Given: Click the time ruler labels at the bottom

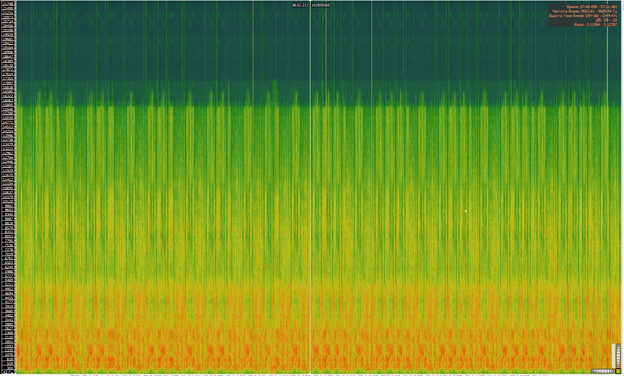Looking at the screenshot, I should click(x=310, y=375).
